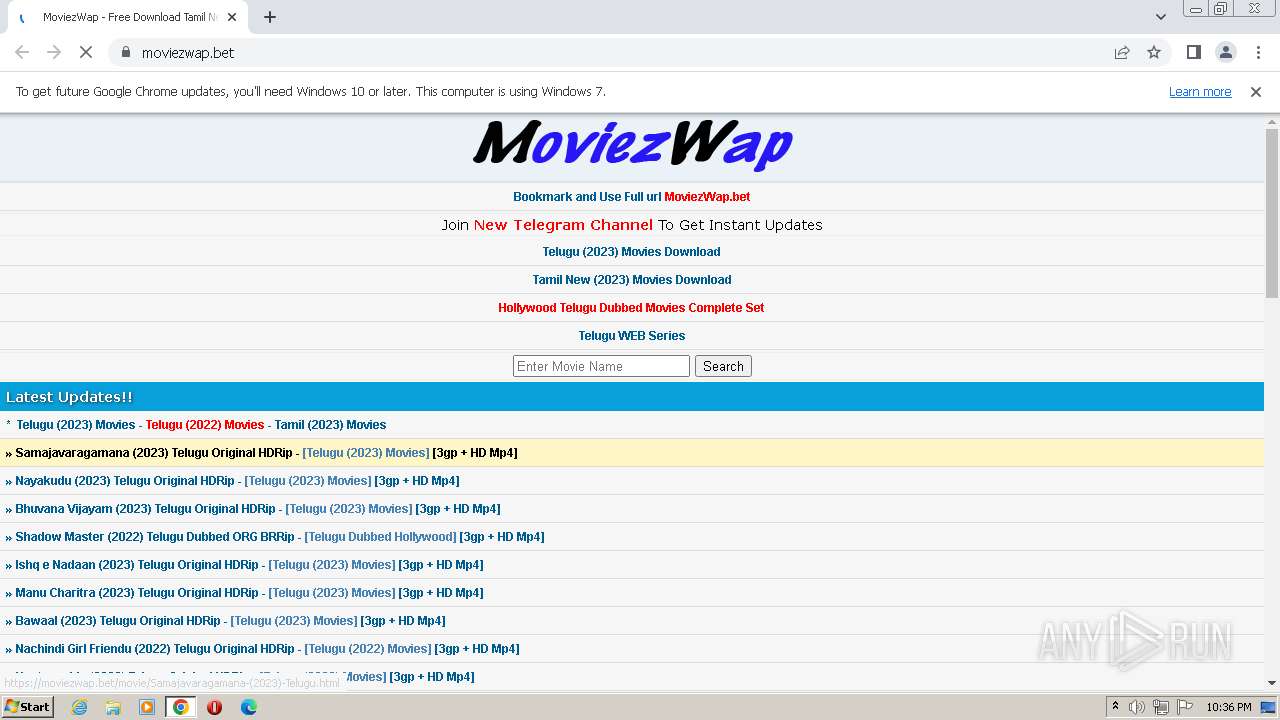Open the Chrome three-dot menu
The height and width of the screenshot is (720, 1280).
pyautogui.click(x=1258, y=52)
